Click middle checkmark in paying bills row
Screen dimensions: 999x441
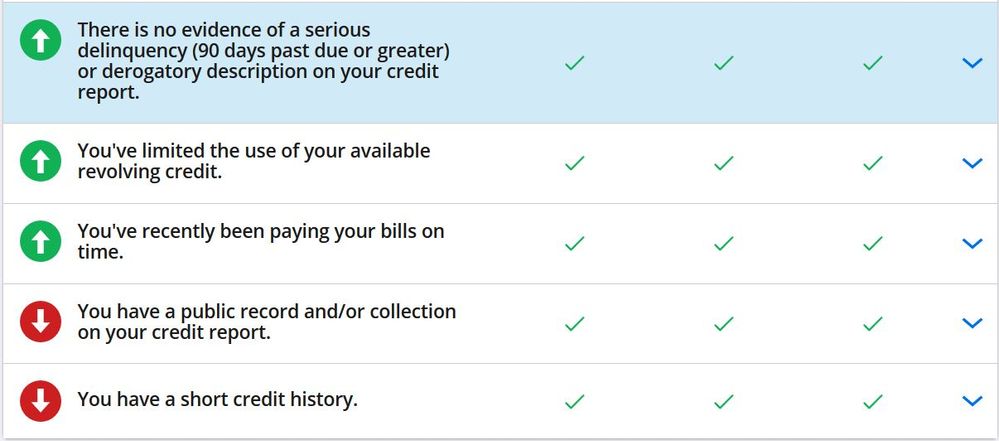(x=723, y=243)
